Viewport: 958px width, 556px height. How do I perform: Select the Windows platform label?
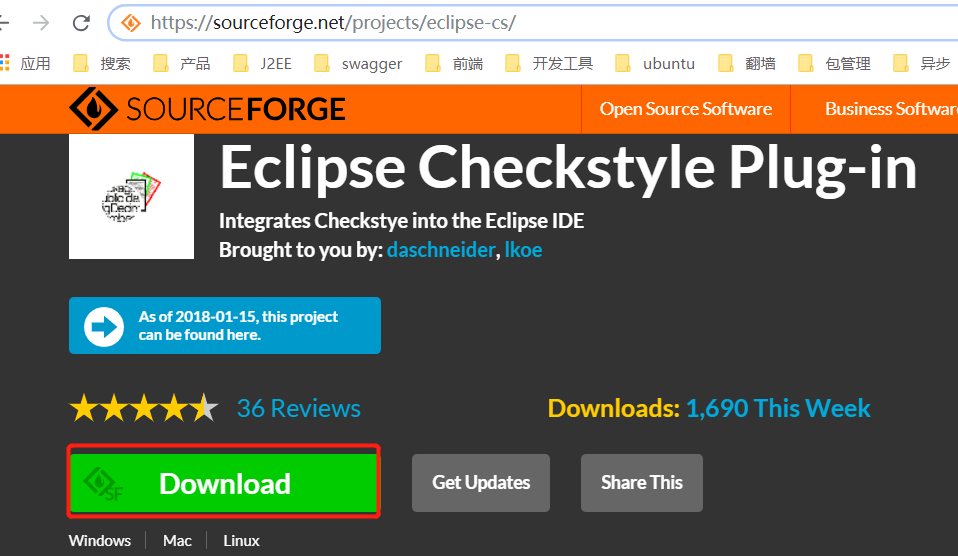coord(100,541)
